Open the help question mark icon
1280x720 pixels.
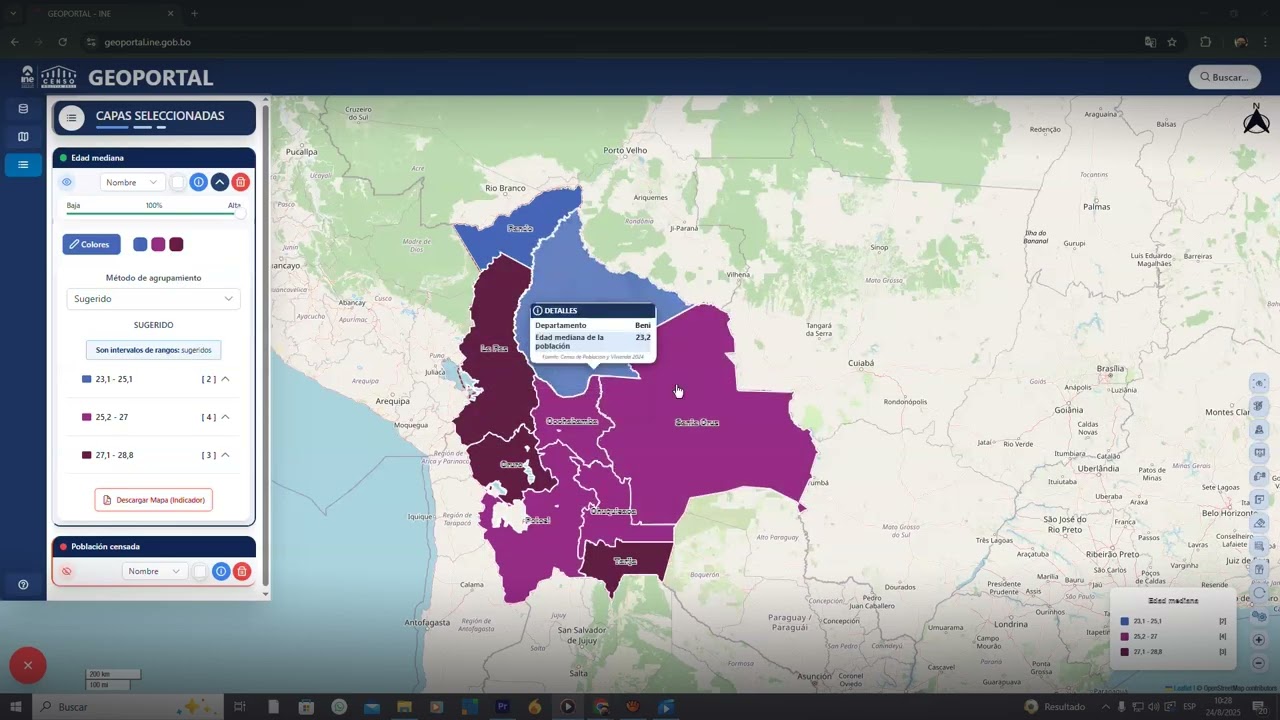click(x=23, y=585)
